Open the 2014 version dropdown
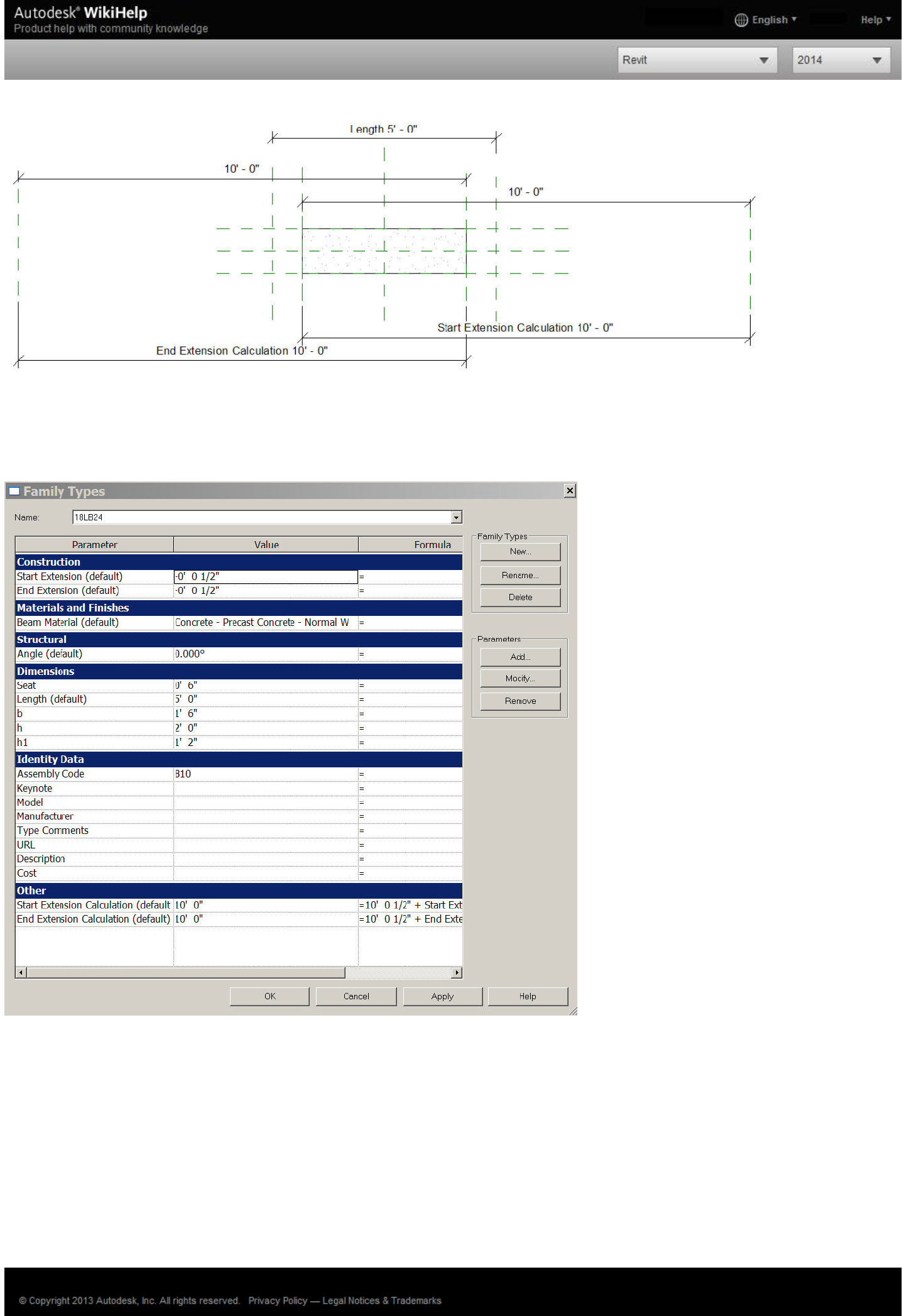Screen dimensions: 902x1316 click(841, 60)
